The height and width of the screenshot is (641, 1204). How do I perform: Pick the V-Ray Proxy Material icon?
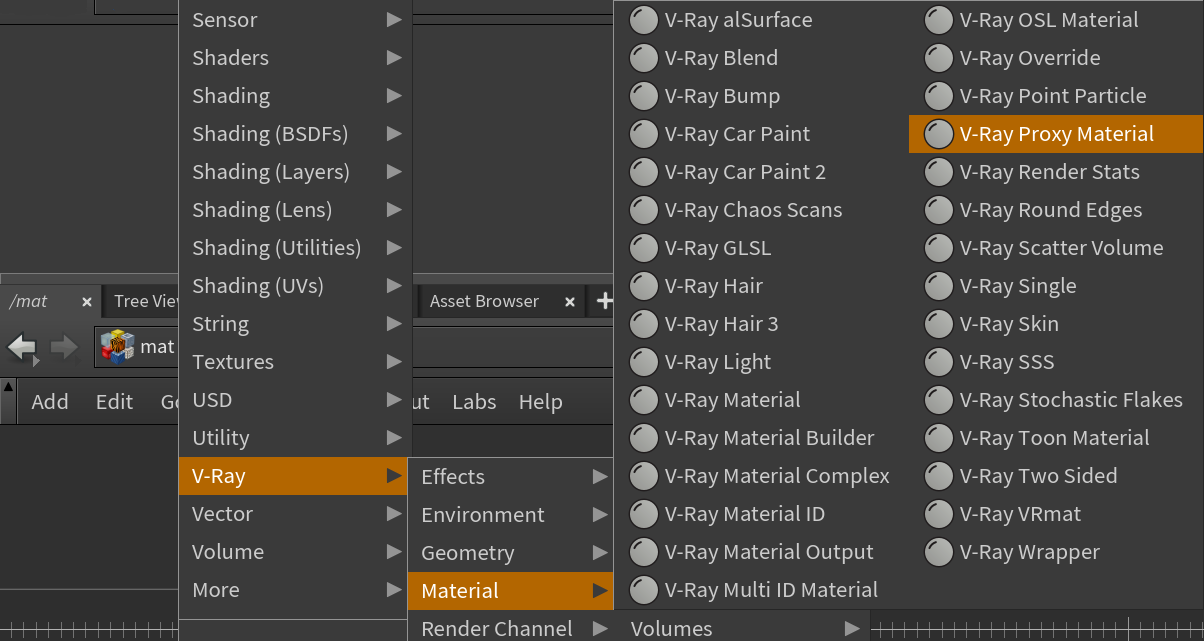(x=939, y=134)
